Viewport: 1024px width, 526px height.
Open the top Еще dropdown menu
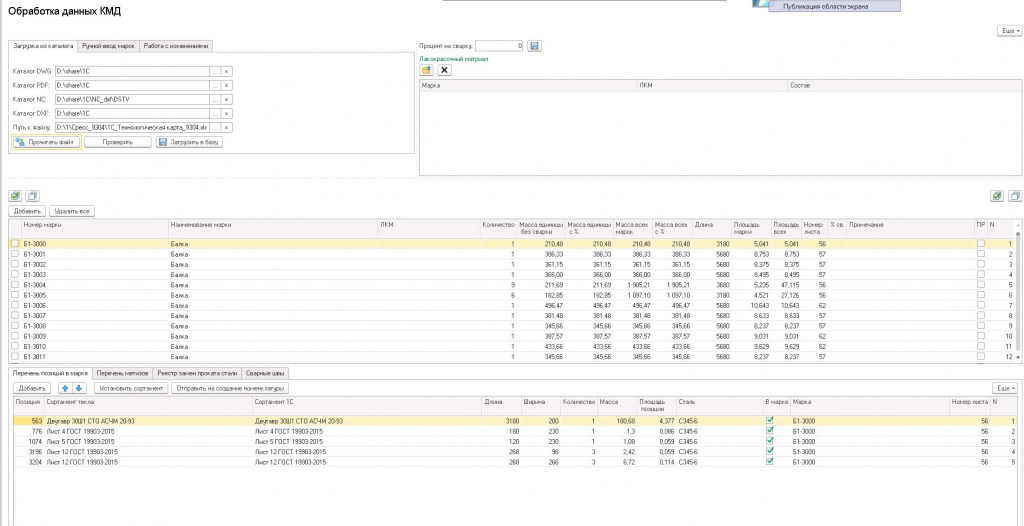(x=1009, y=31)
